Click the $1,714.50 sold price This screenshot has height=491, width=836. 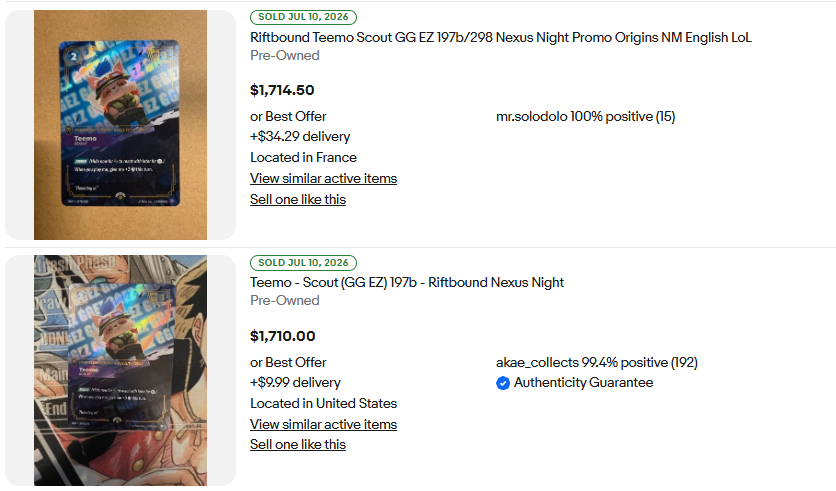pos(282,90)
